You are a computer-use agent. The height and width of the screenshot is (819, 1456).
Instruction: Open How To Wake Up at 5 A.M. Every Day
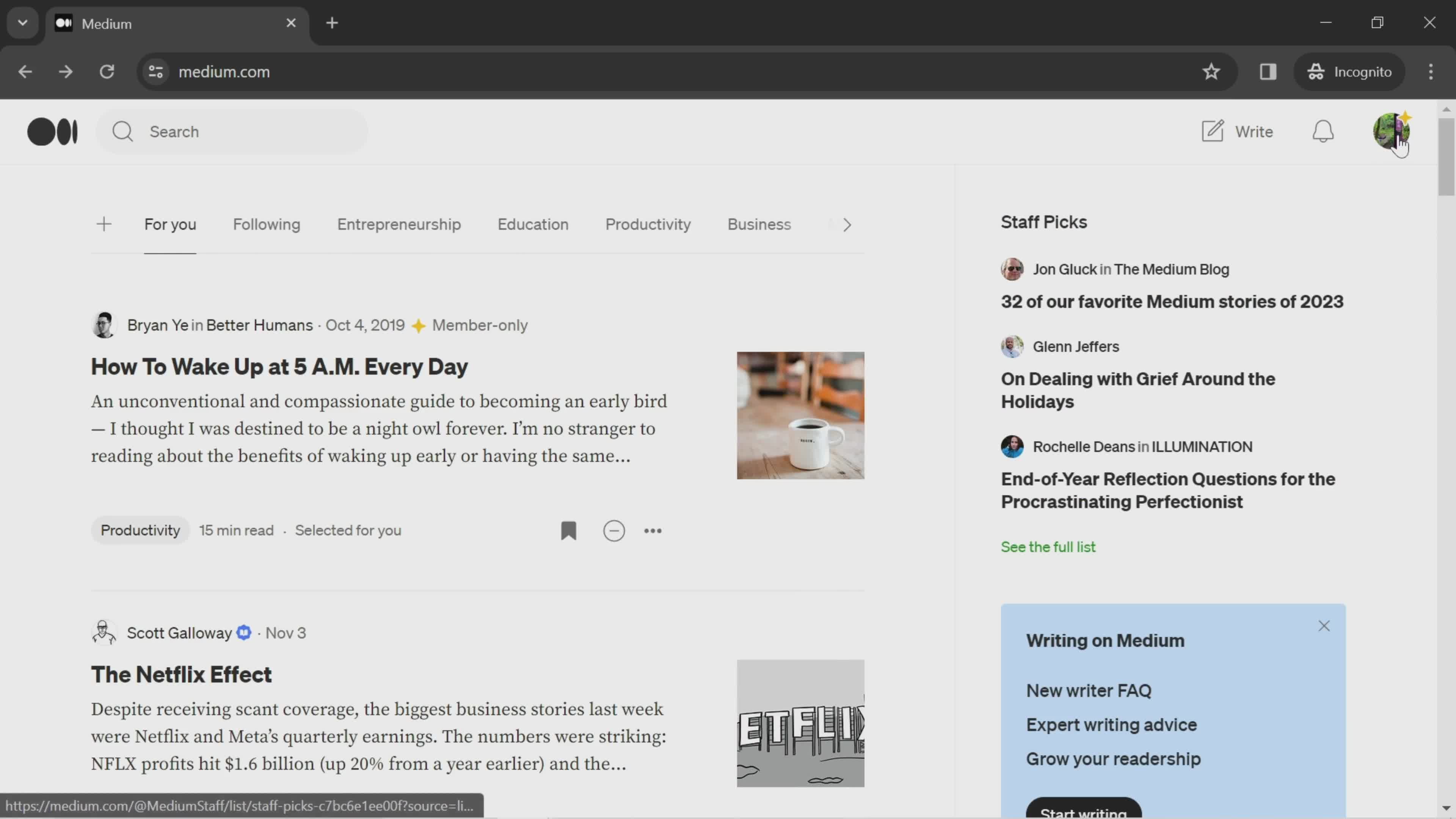coord(279,366)
